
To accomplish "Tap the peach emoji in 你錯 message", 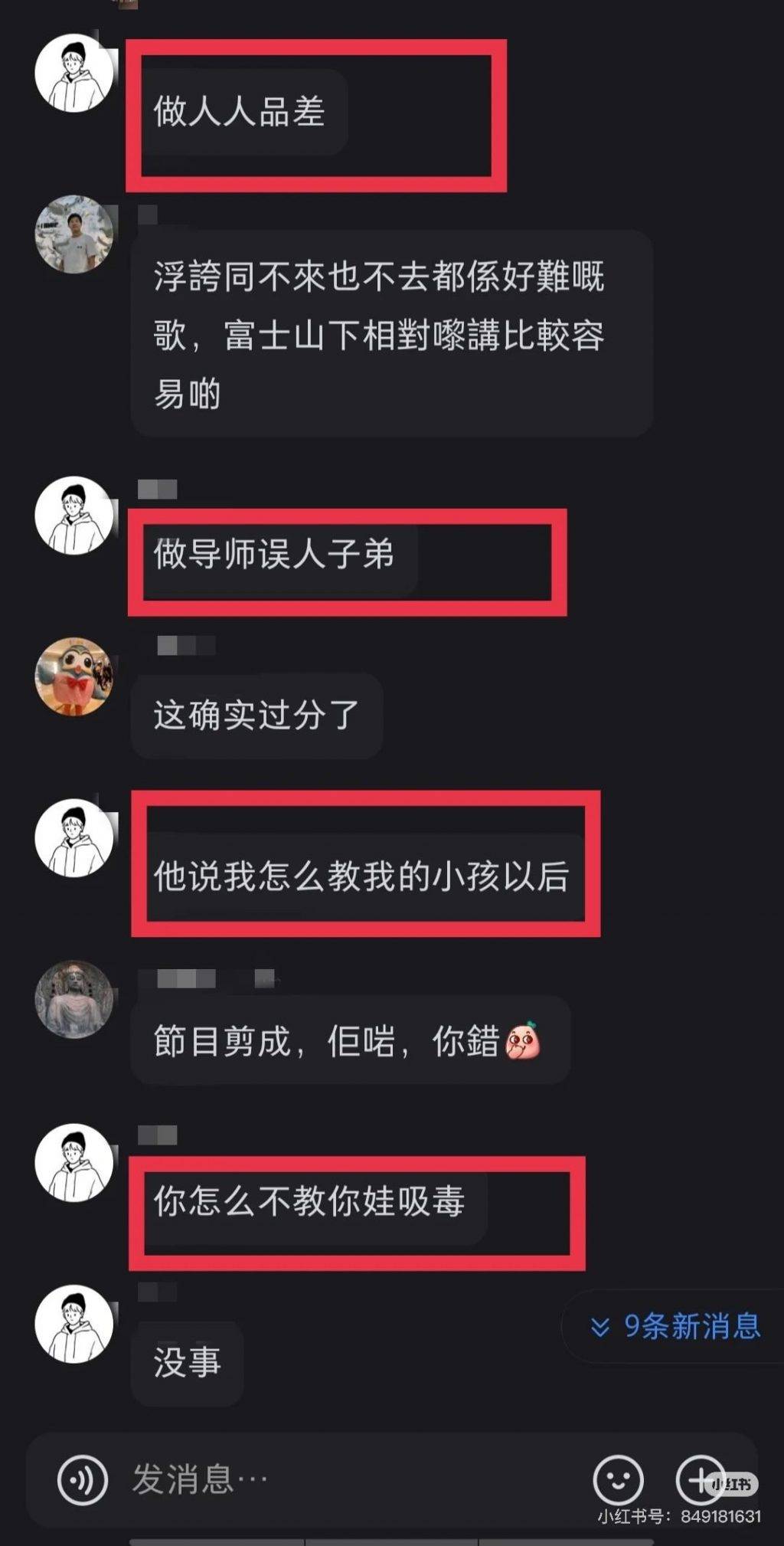I will [x=522, y=1041].
